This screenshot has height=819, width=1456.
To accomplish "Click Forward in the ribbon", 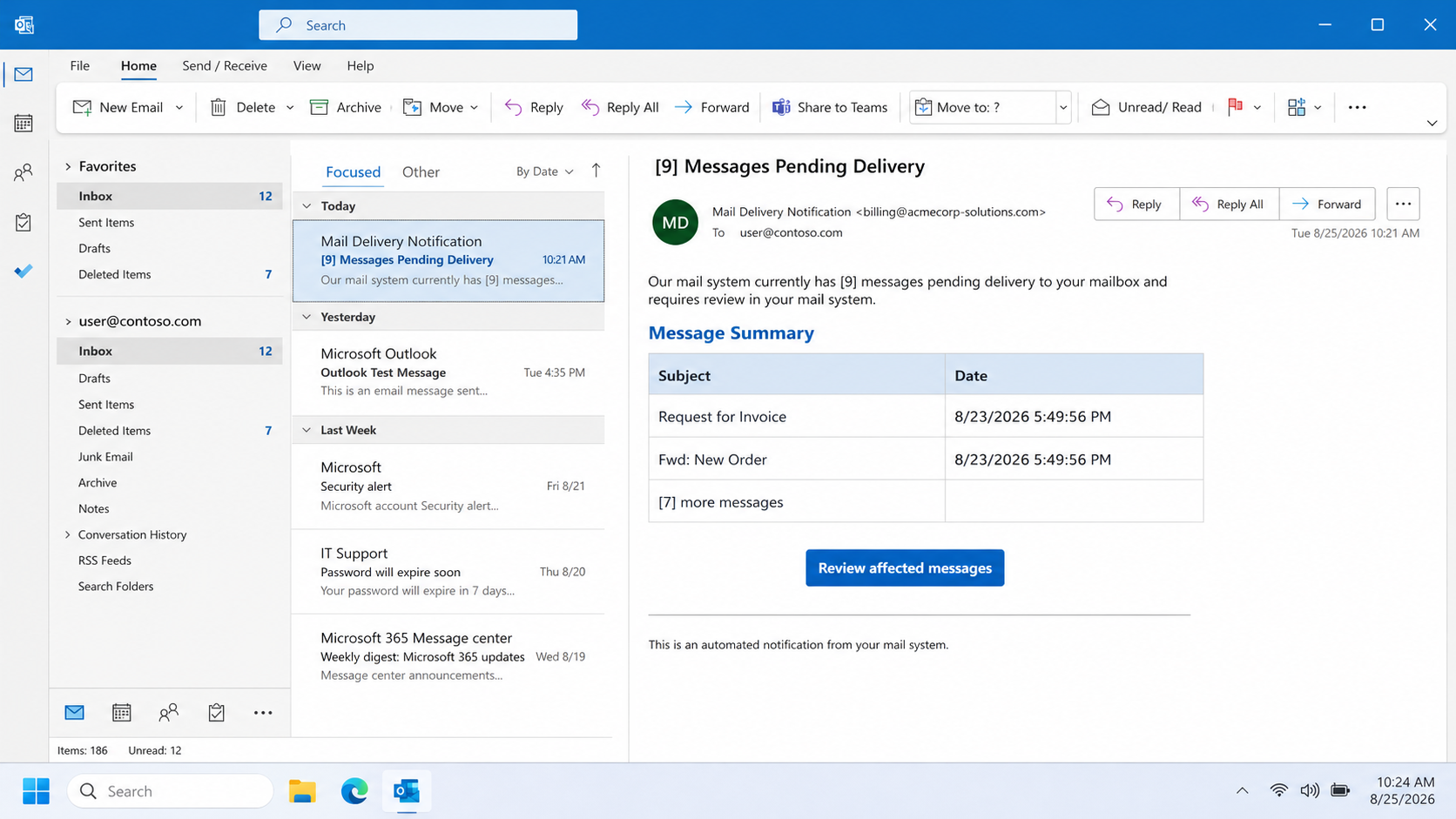I will pyautogui.click(x=711, y=107).
